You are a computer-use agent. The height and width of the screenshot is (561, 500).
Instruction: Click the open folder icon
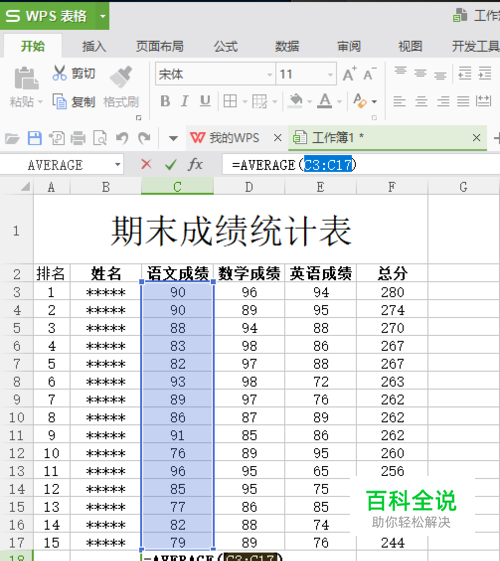(12, 138)
